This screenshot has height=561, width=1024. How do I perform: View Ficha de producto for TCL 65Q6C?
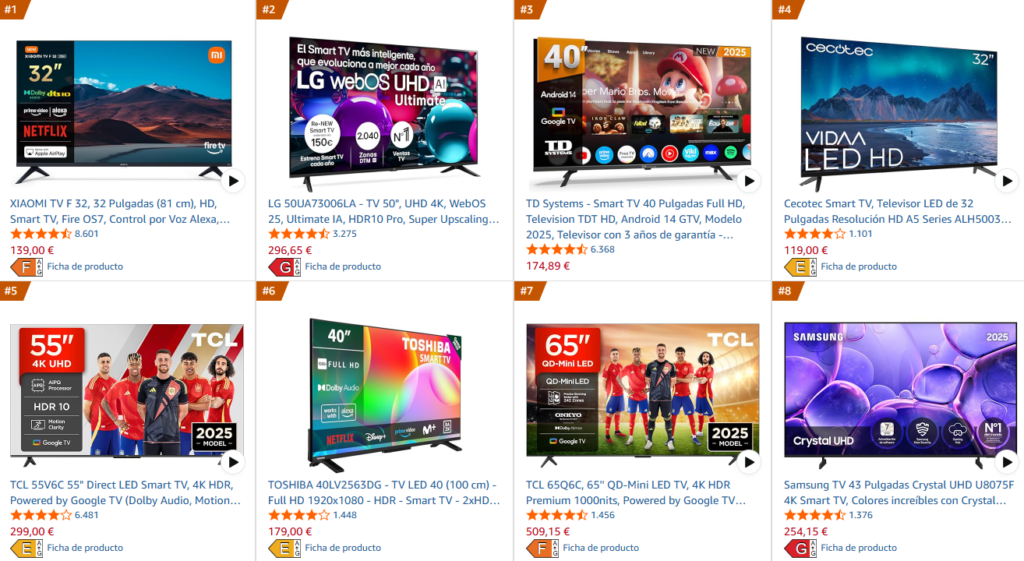tap(601, 548)
